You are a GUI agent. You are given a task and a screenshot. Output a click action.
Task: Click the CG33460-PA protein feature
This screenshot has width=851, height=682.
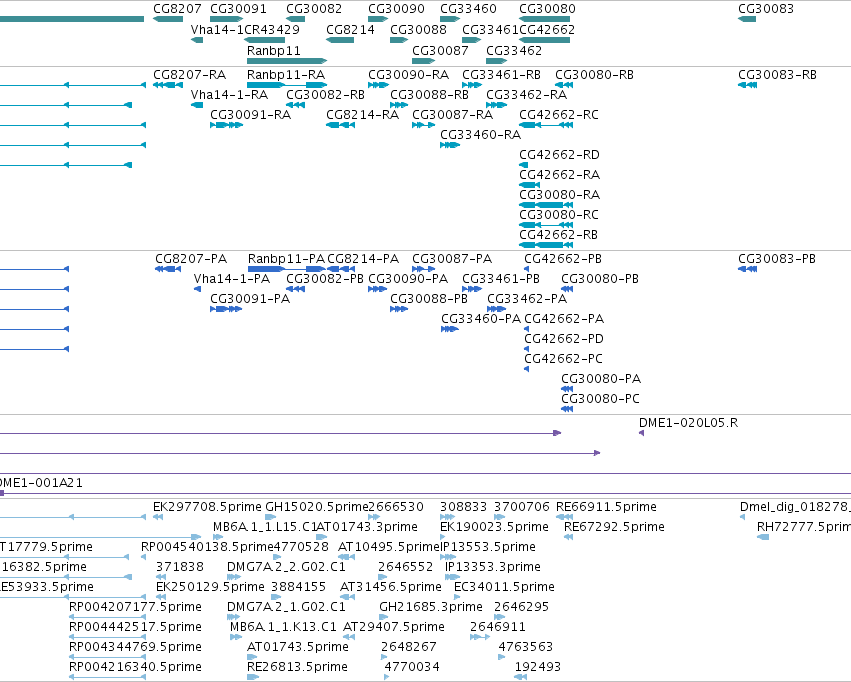click(449, 329)
